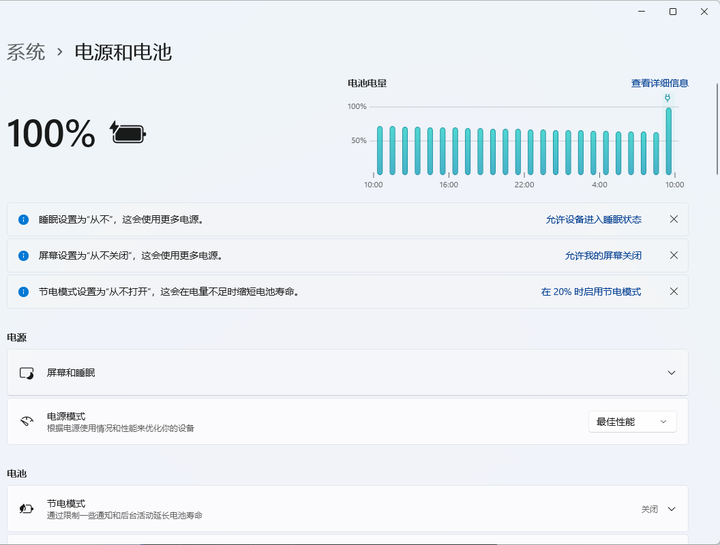Image resolution: width=720 pixels, height=545 pixels.
Task: Click the 节电模式 row title
Action: (66, 504)
